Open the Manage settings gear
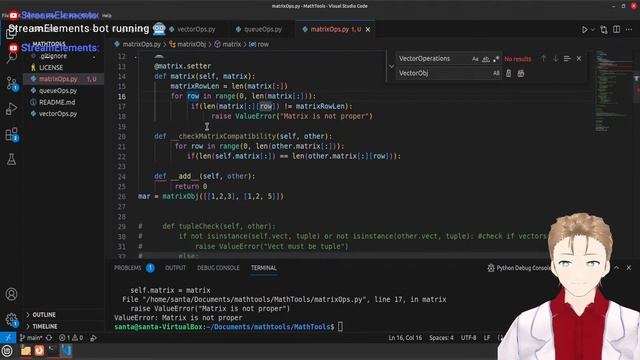This screenshot has width=640, height=360. (x=11, y=319)
